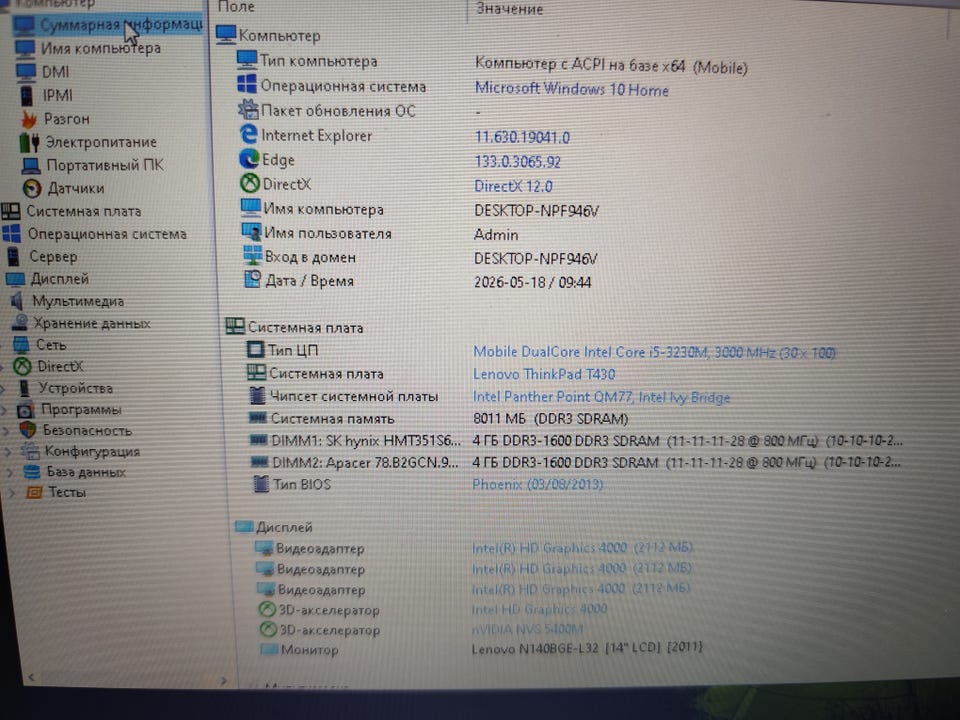This screenshot has height=720, width=960.
Task: Select the Тип компьютера row
Action: (x=492, y=63)
